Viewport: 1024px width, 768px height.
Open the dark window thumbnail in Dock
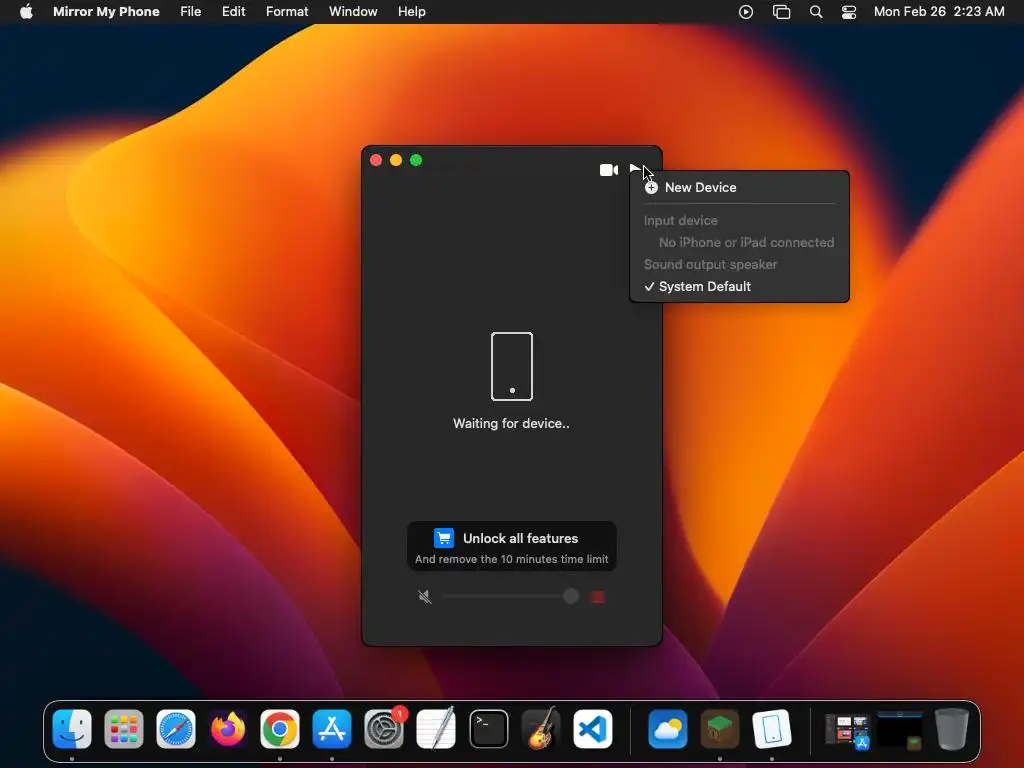pos(899,729)
